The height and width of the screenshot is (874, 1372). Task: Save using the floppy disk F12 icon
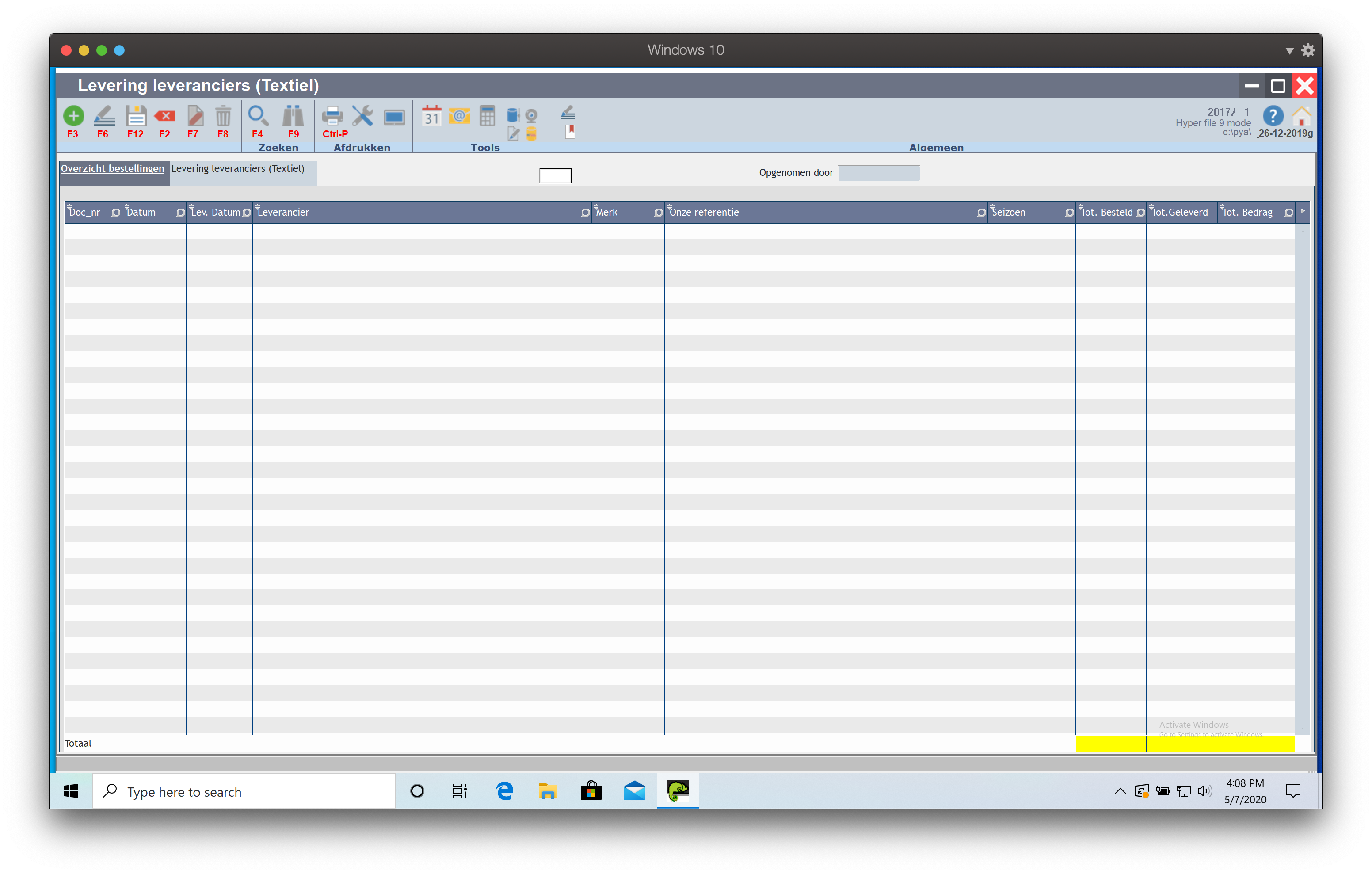coord(136,116)
